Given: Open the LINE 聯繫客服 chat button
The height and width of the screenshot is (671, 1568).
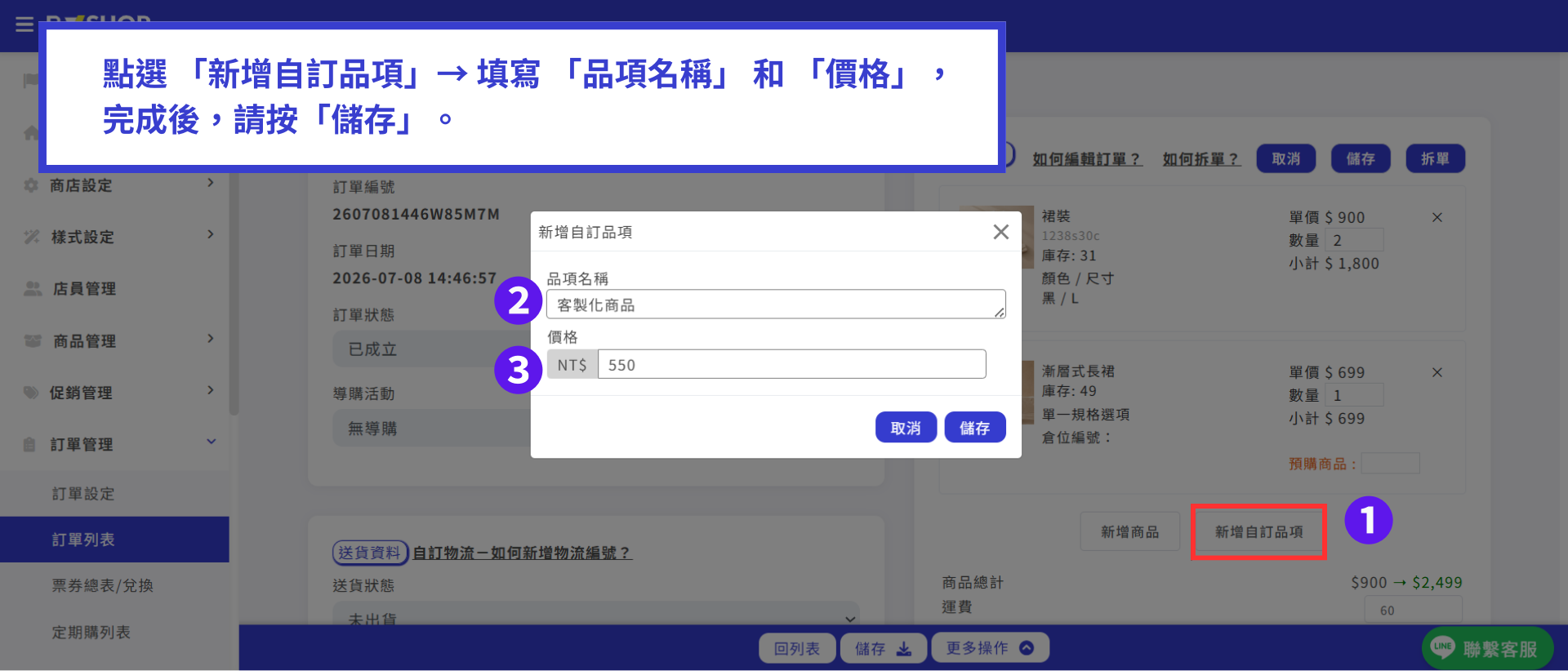Looking at the screenshot, I should 1487,649.
